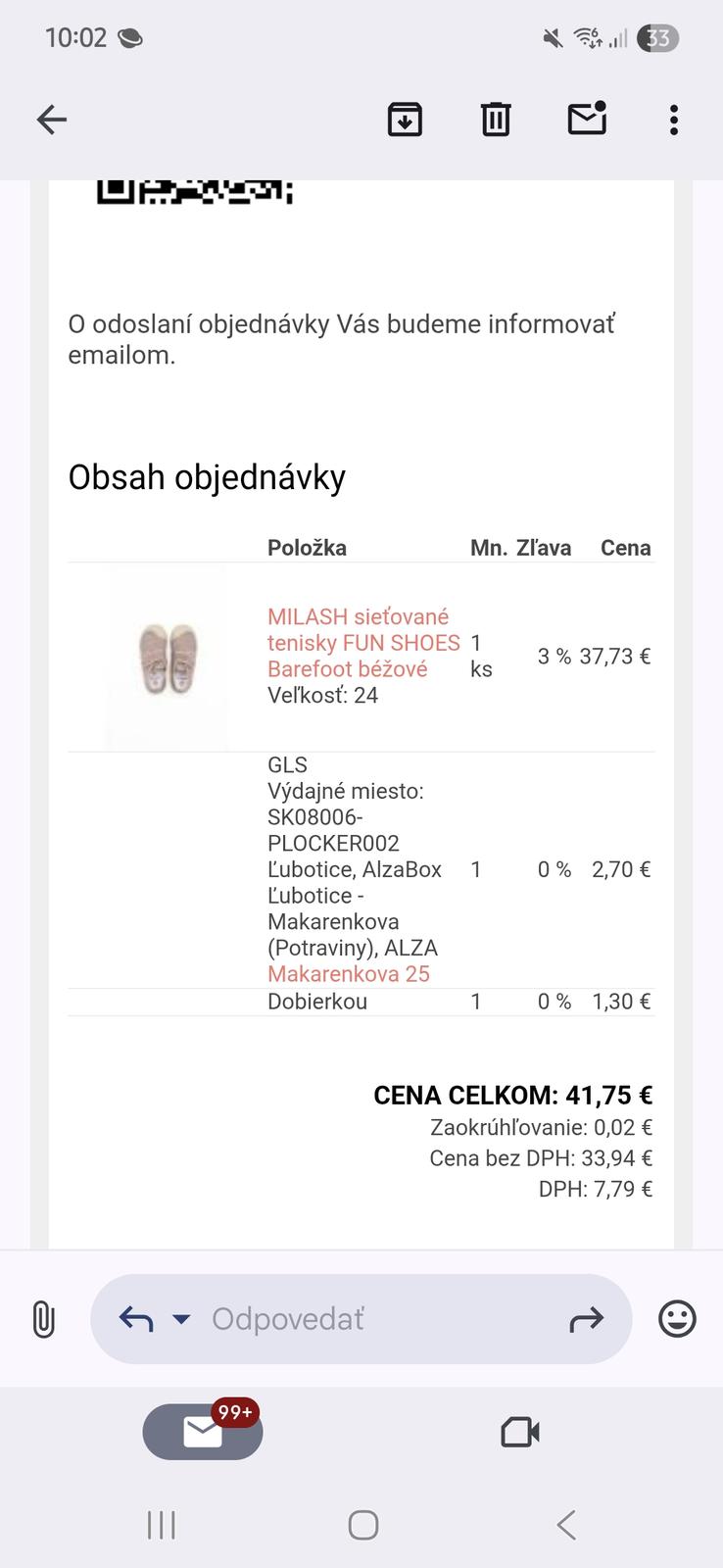Screen dimensions: 723x1568
Task: View the beige shoes product thumbnail
Action: point(167,657)
